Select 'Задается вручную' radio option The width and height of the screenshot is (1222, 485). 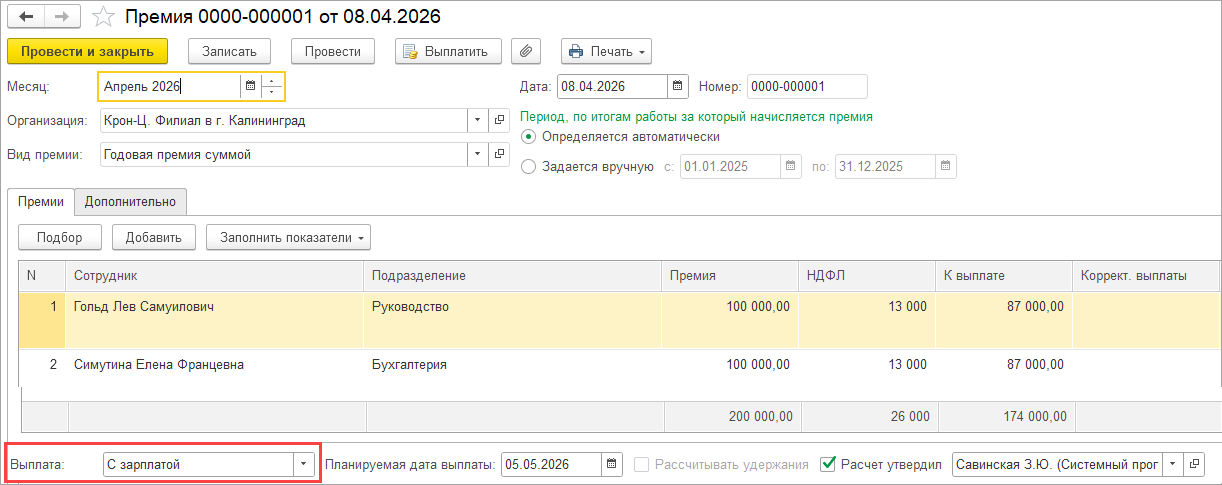click(x=530, y=167)
